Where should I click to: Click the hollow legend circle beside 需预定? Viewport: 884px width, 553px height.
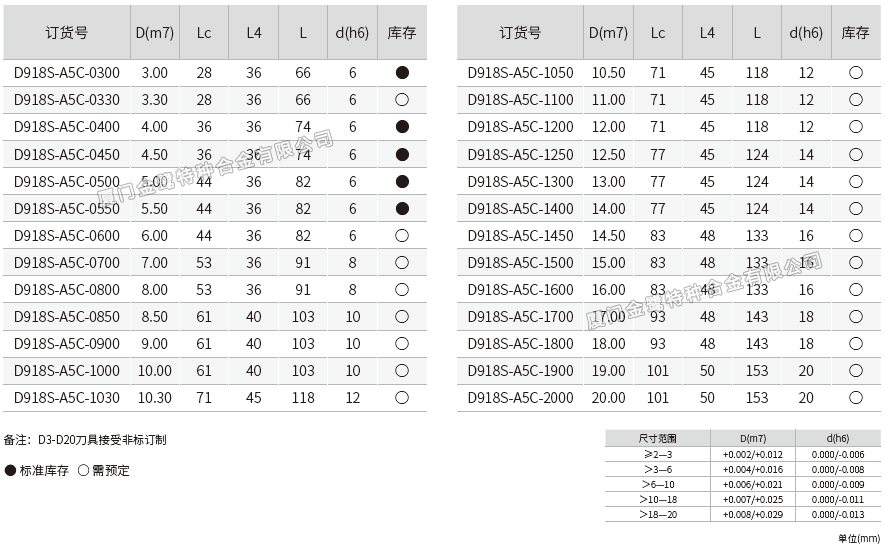point(83,470)
